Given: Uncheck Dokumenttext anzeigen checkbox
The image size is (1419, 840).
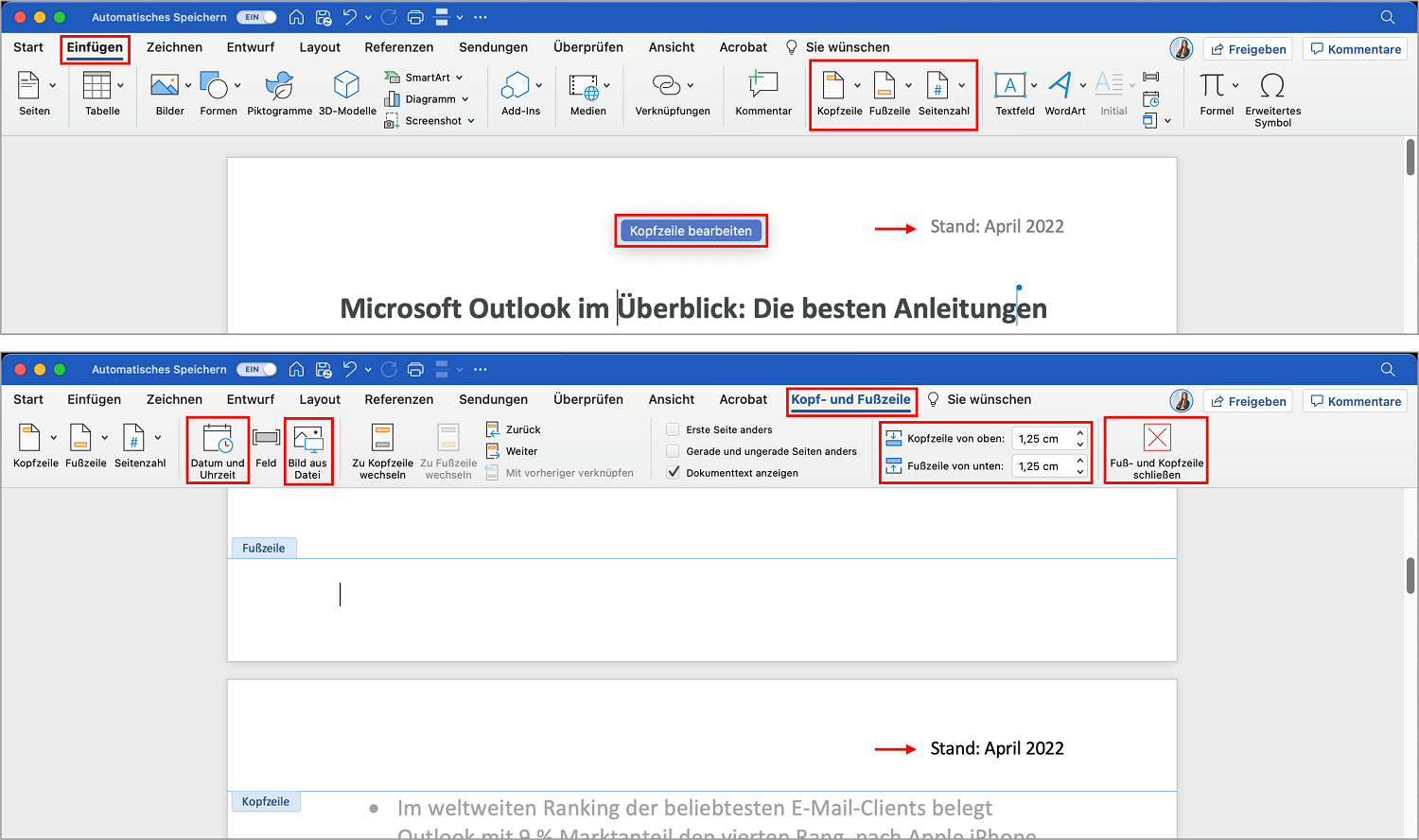Looking at the screenshot, I should click(673, 473).
